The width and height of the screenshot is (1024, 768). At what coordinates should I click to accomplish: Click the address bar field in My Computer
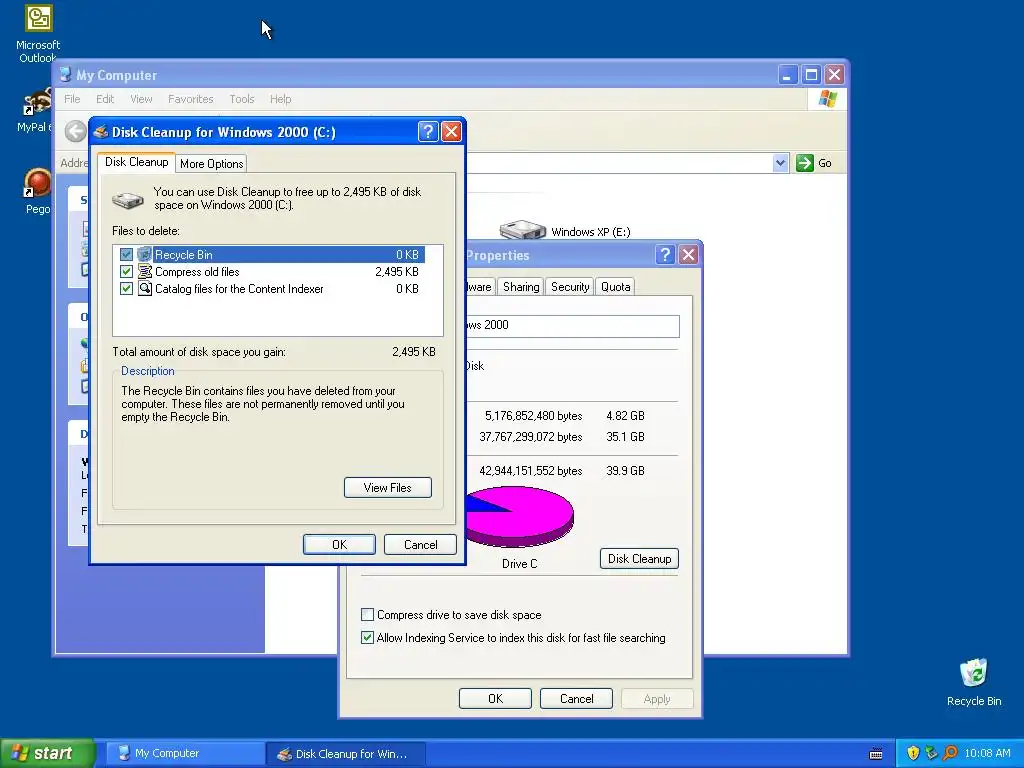pos(619,163)
